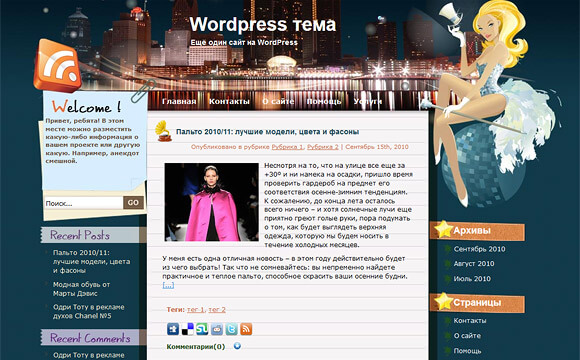Open the Главная menu item

pos(179,101)
